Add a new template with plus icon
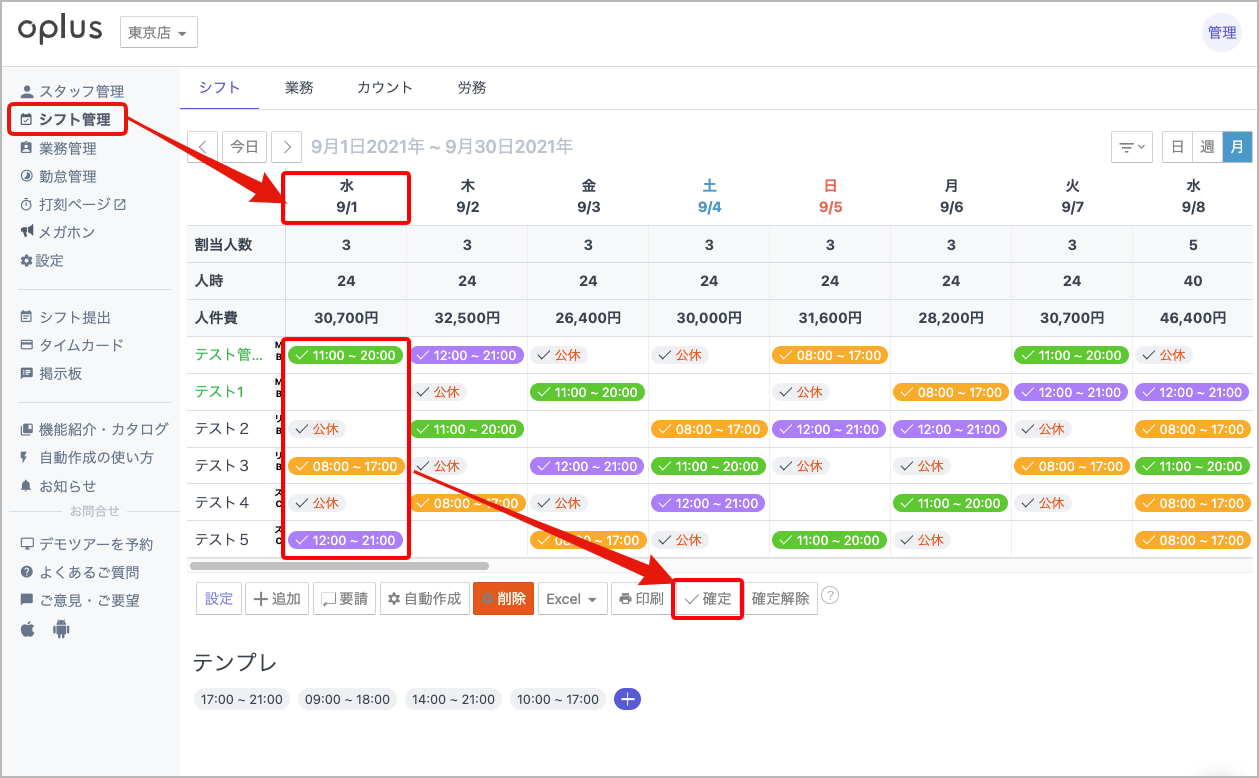 [627, 699]
